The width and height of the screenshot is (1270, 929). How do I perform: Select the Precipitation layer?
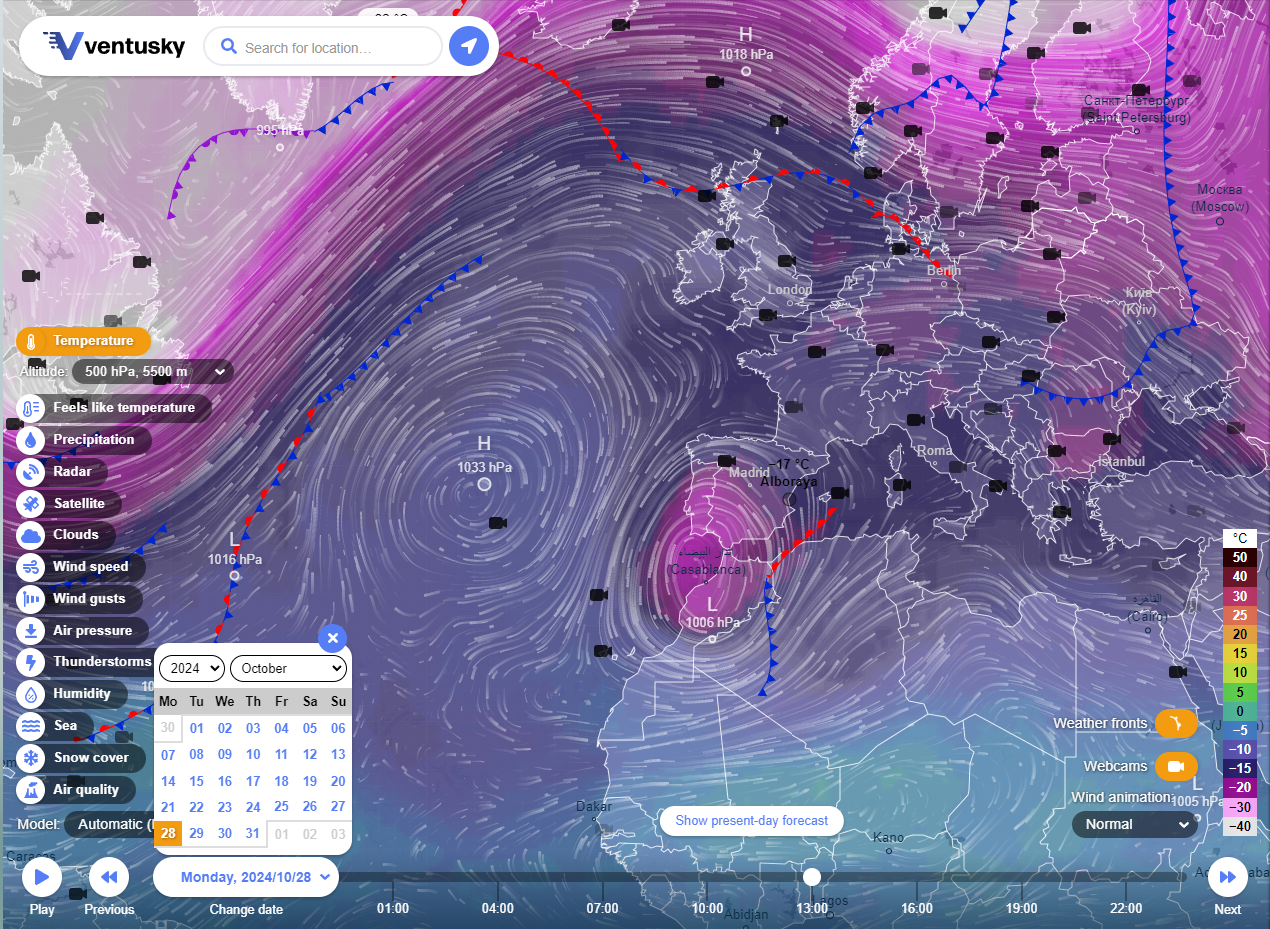point(93,440)
